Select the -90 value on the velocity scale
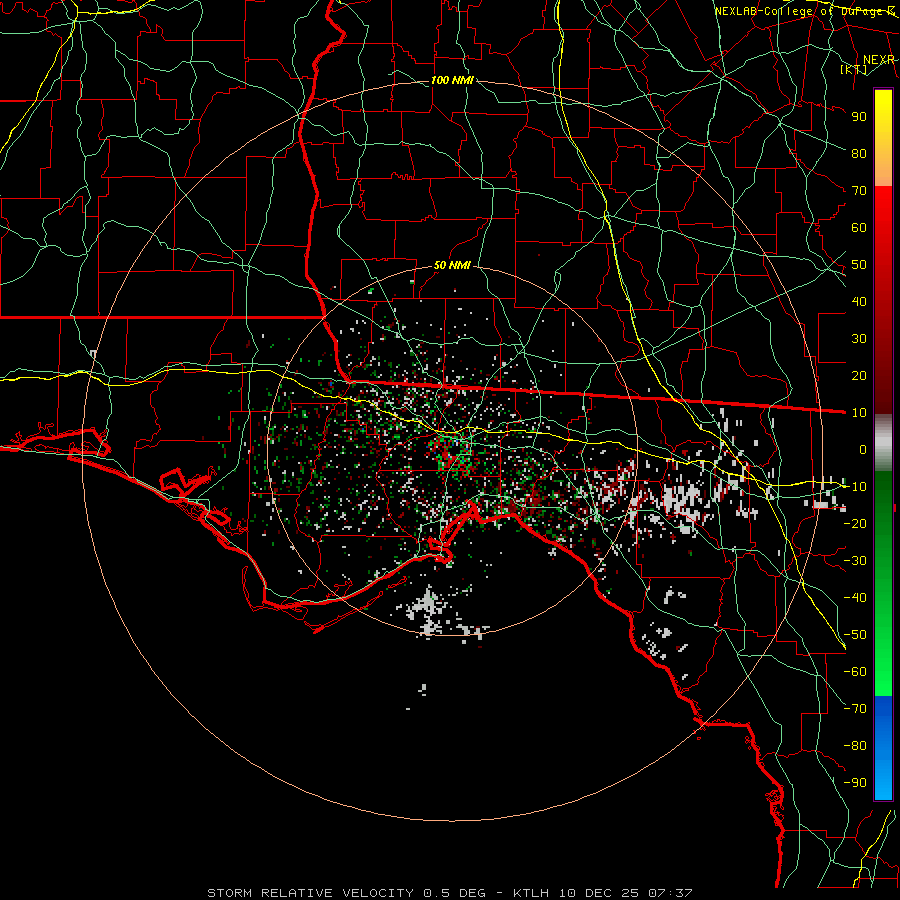 [855, 782]
